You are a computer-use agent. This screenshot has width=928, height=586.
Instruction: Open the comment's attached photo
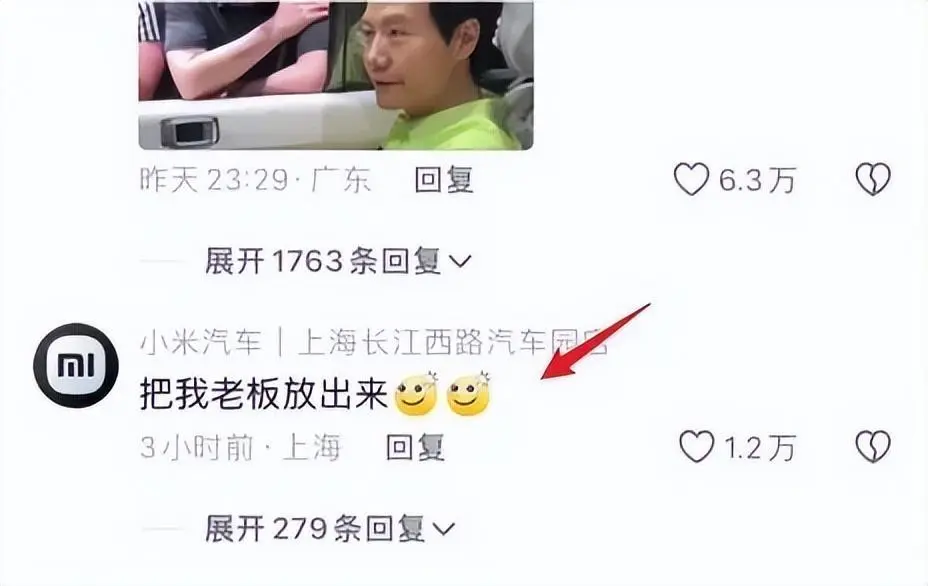click(336, 75)
